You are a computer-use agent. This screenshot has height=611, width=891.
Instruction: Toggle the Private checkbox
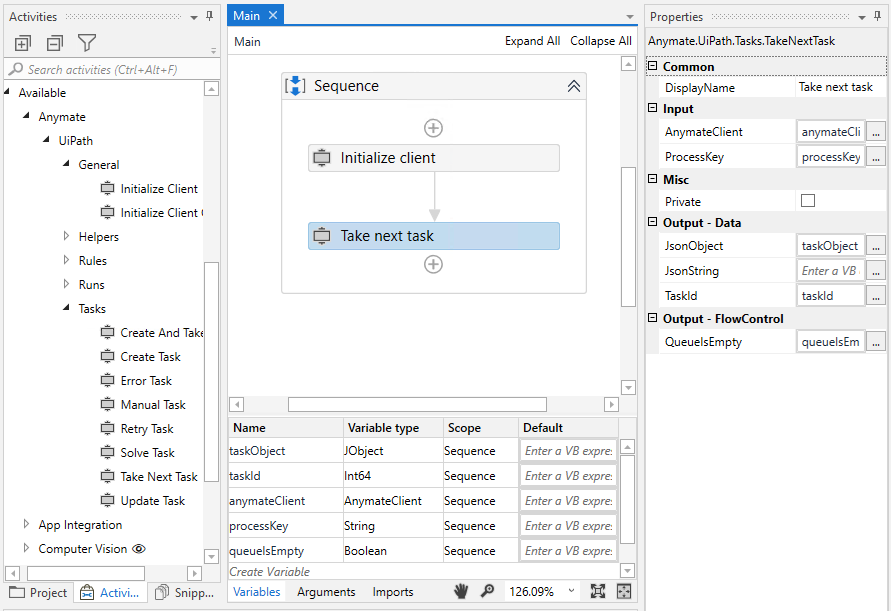coord(807,201)
